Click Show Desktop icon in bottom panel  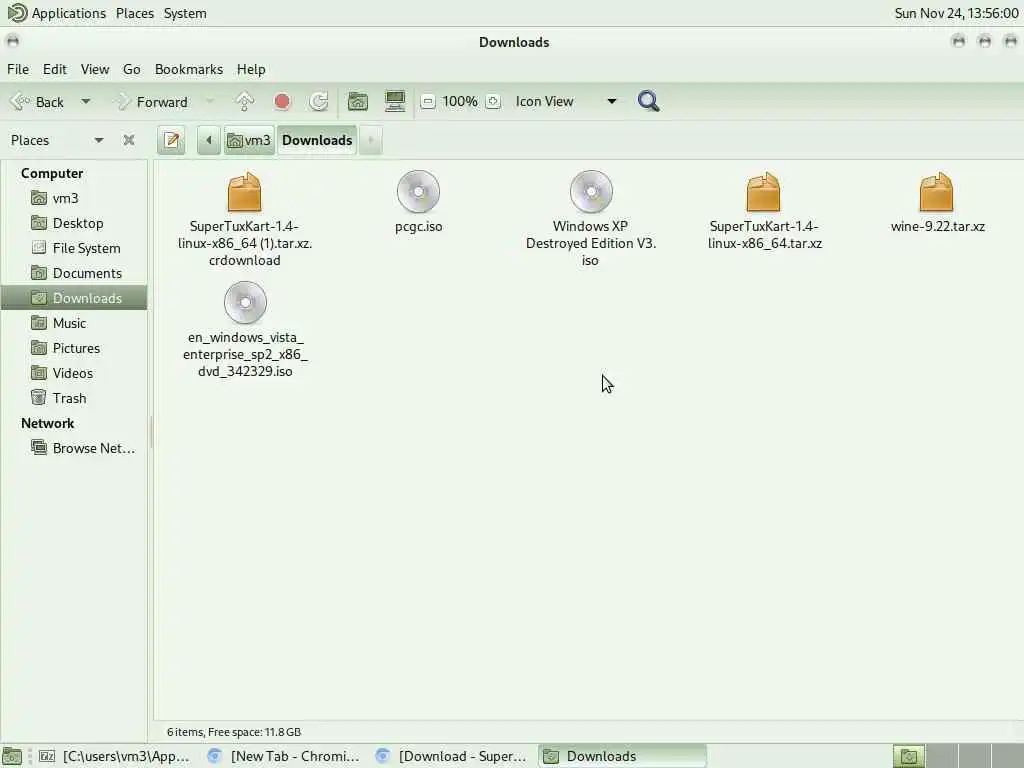coord(12,756)
